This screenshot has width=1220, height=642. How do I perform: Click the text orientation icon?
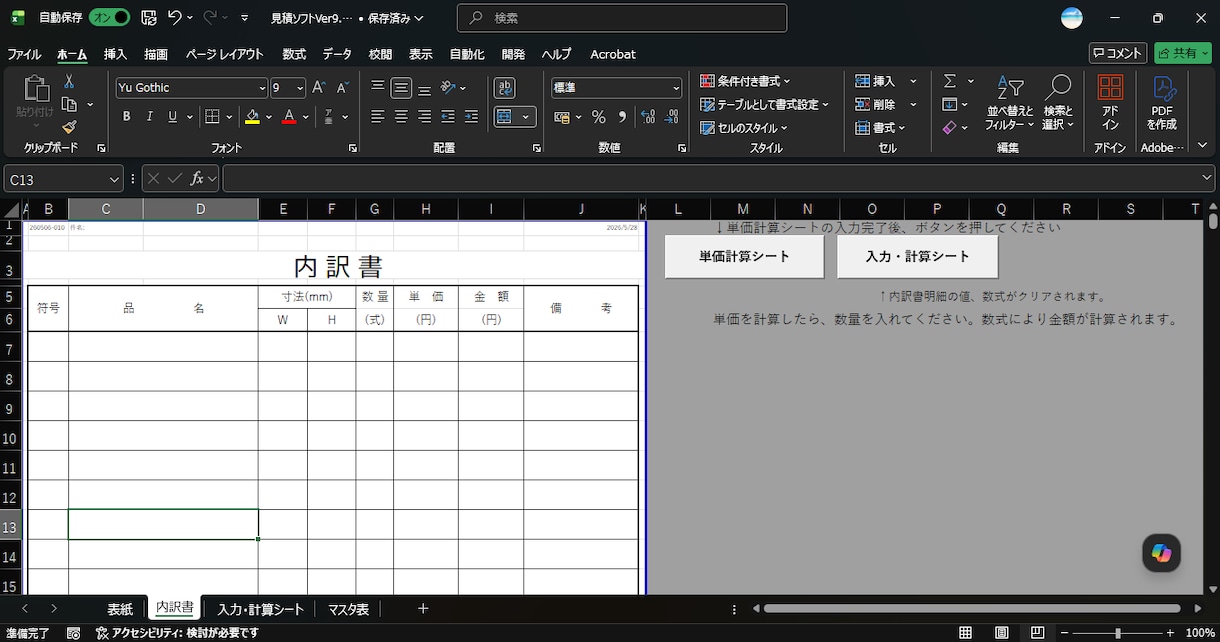[449, 88]
